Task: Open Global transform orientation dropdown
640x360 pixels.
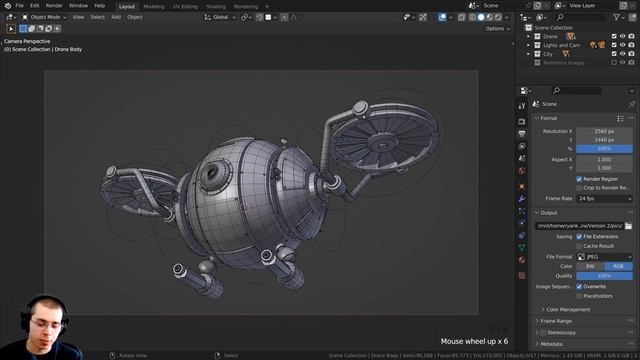Action: (x=220, y=17)
